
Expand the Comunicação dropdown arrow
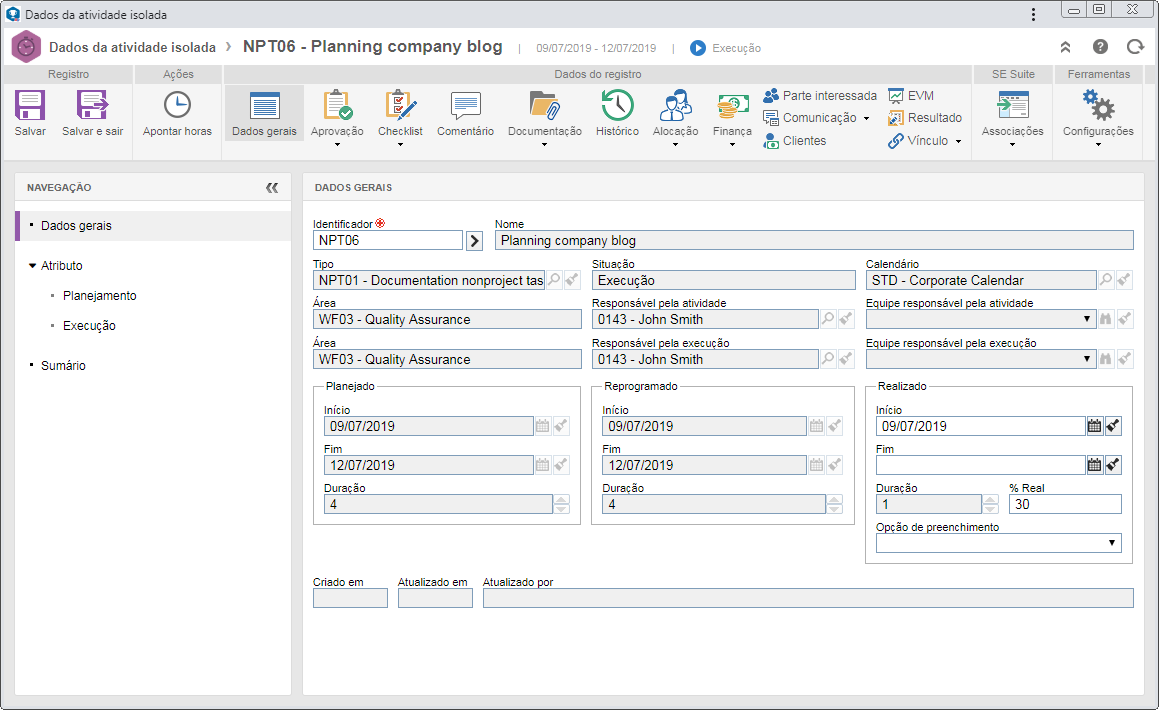[x=866, y=118]
